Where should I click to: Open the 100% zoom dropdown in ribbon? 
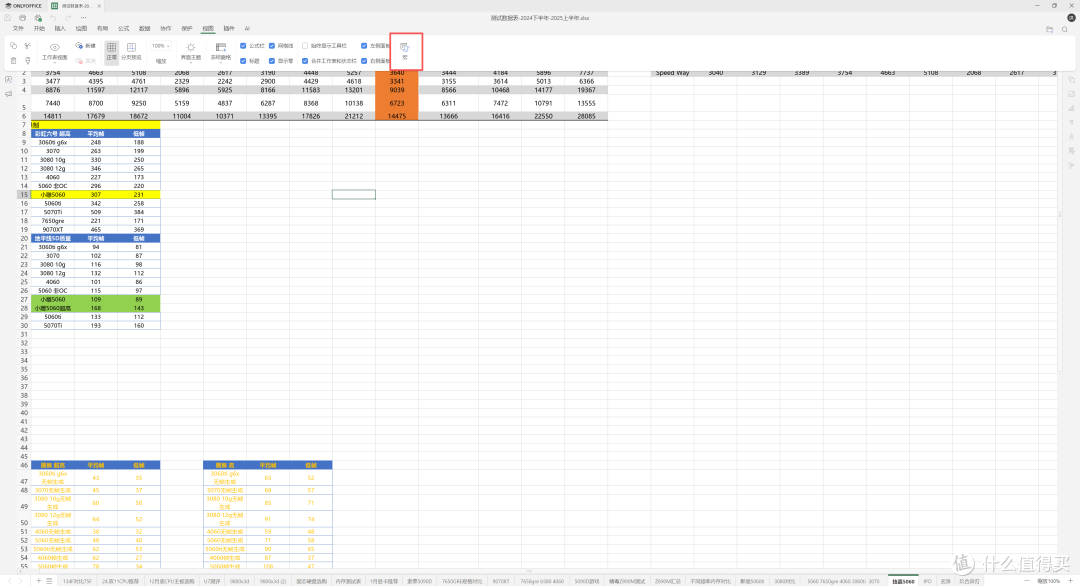(x=160, y=46)
